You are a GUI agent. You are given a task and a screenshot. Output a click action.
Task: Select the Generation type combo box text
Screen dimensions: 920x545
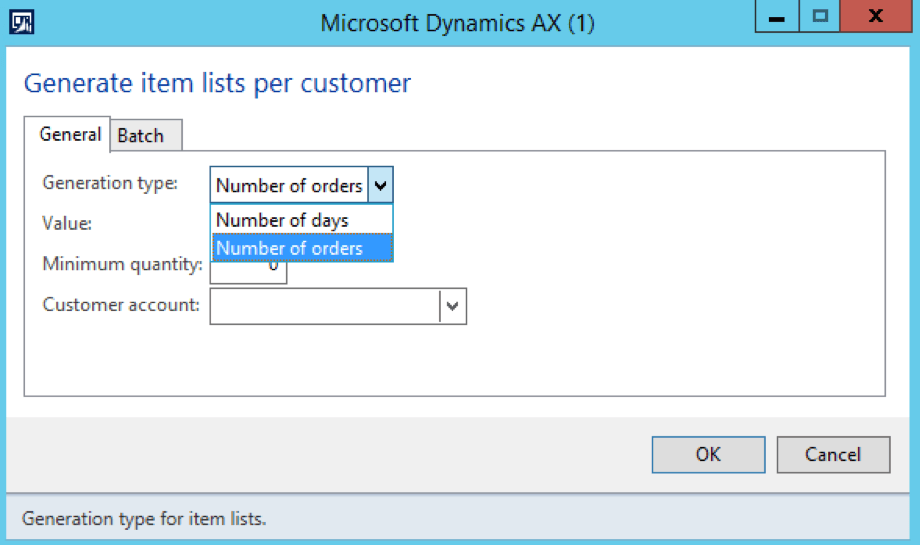289,185
